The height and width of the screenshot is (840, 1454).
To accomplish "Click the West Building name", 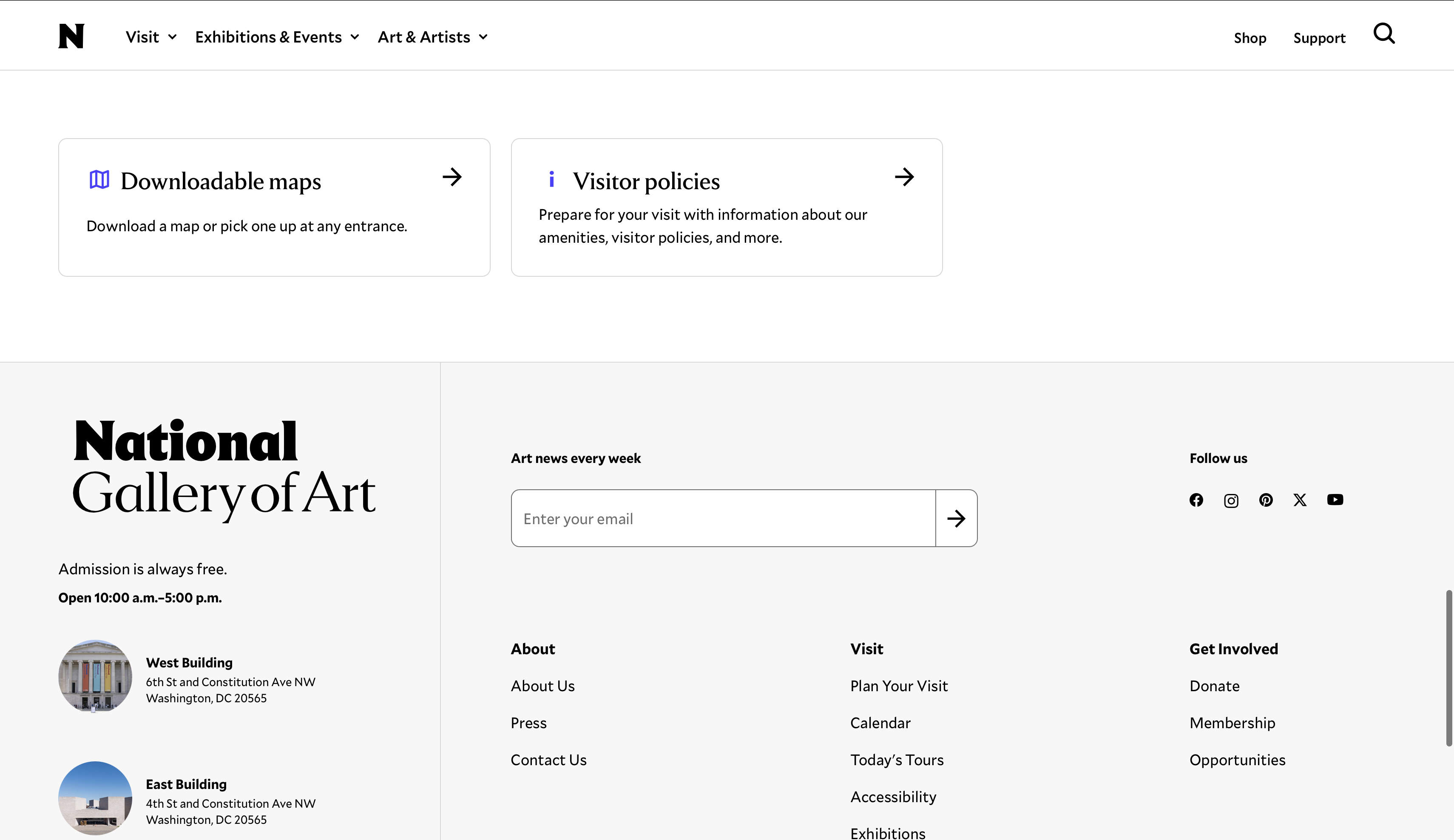I will (189, 662).
